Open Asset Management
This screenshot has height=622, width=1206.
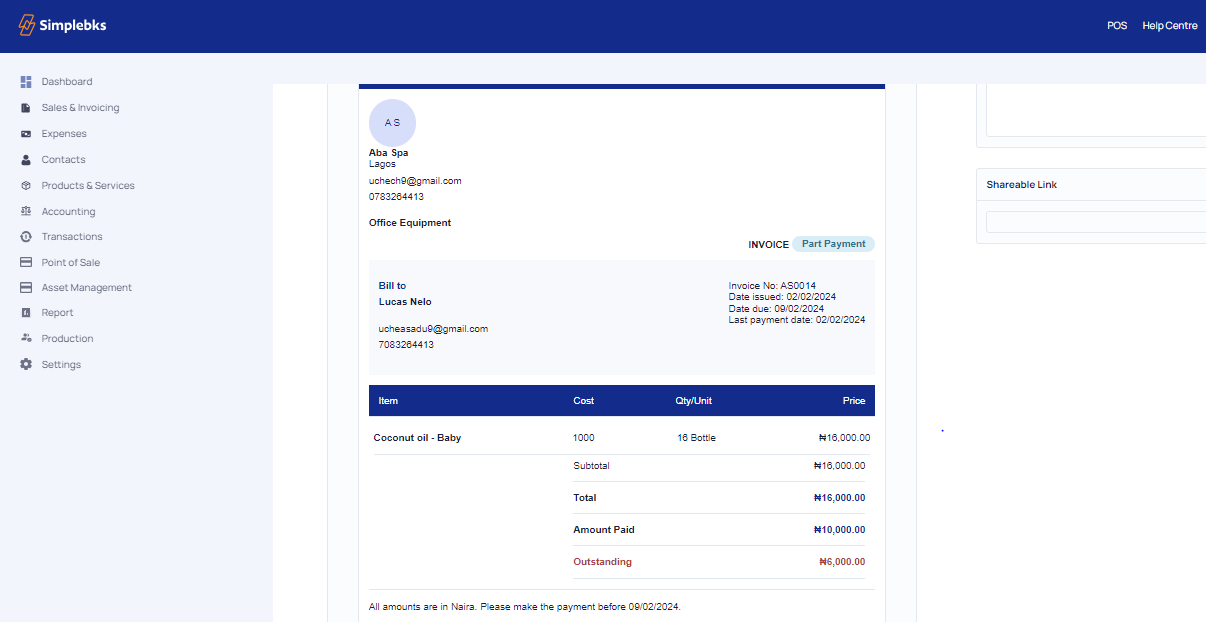(87, 288)
